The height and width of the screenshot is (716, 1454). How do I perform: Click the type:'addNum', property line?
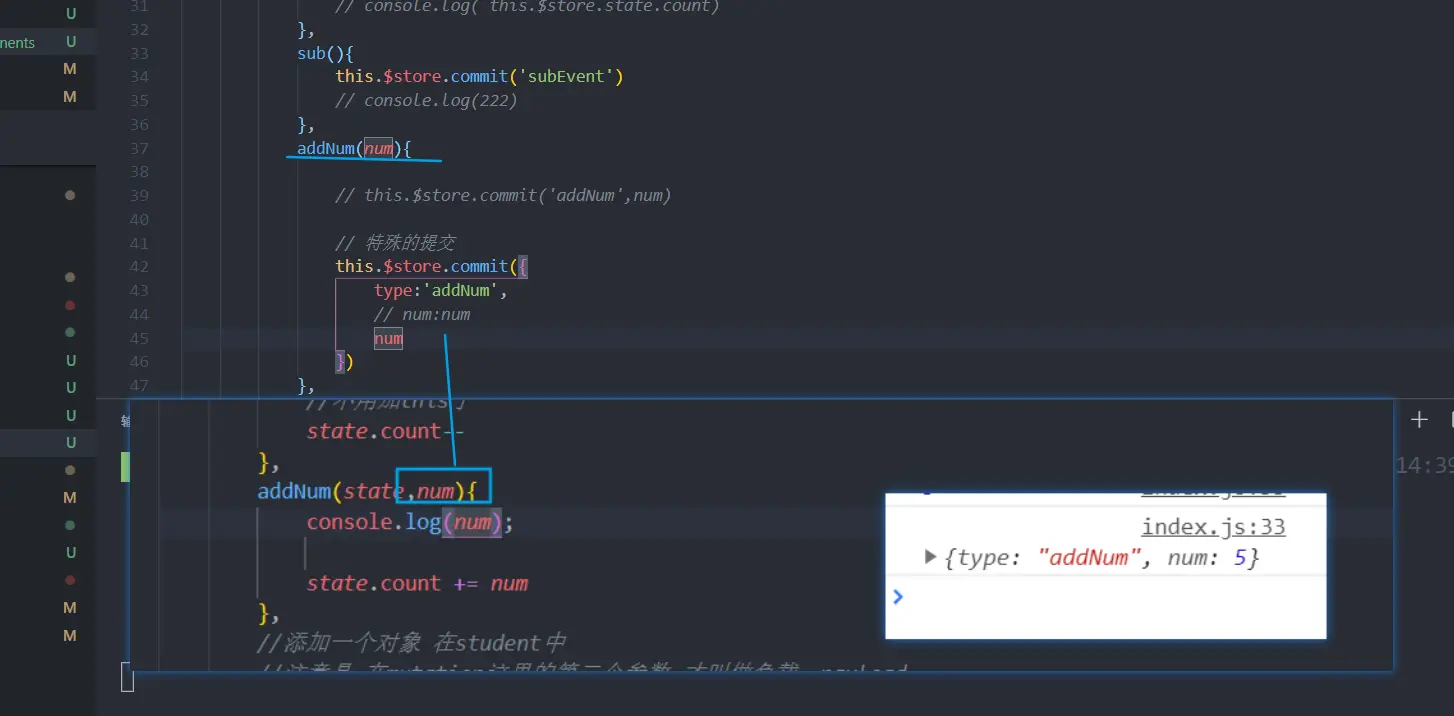[x=441, y=290]
